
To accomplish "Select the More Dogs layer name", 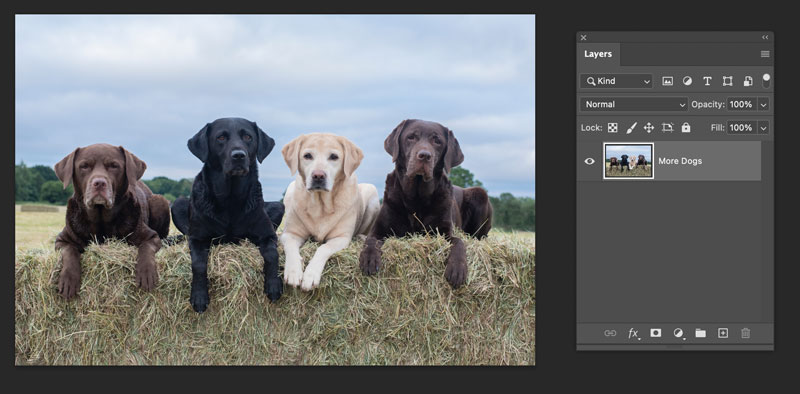I will click(680, 161).
